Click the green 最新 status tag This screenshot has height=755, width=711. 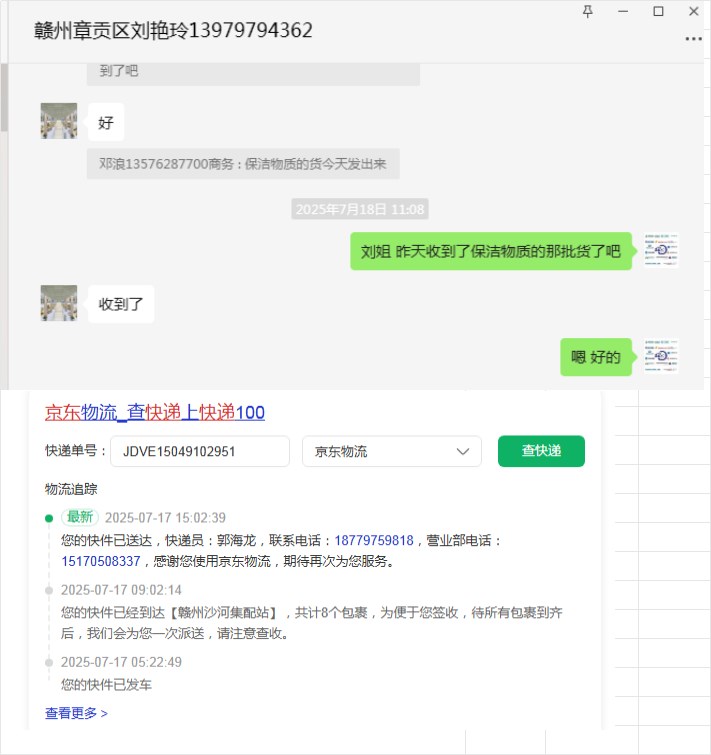80,517
